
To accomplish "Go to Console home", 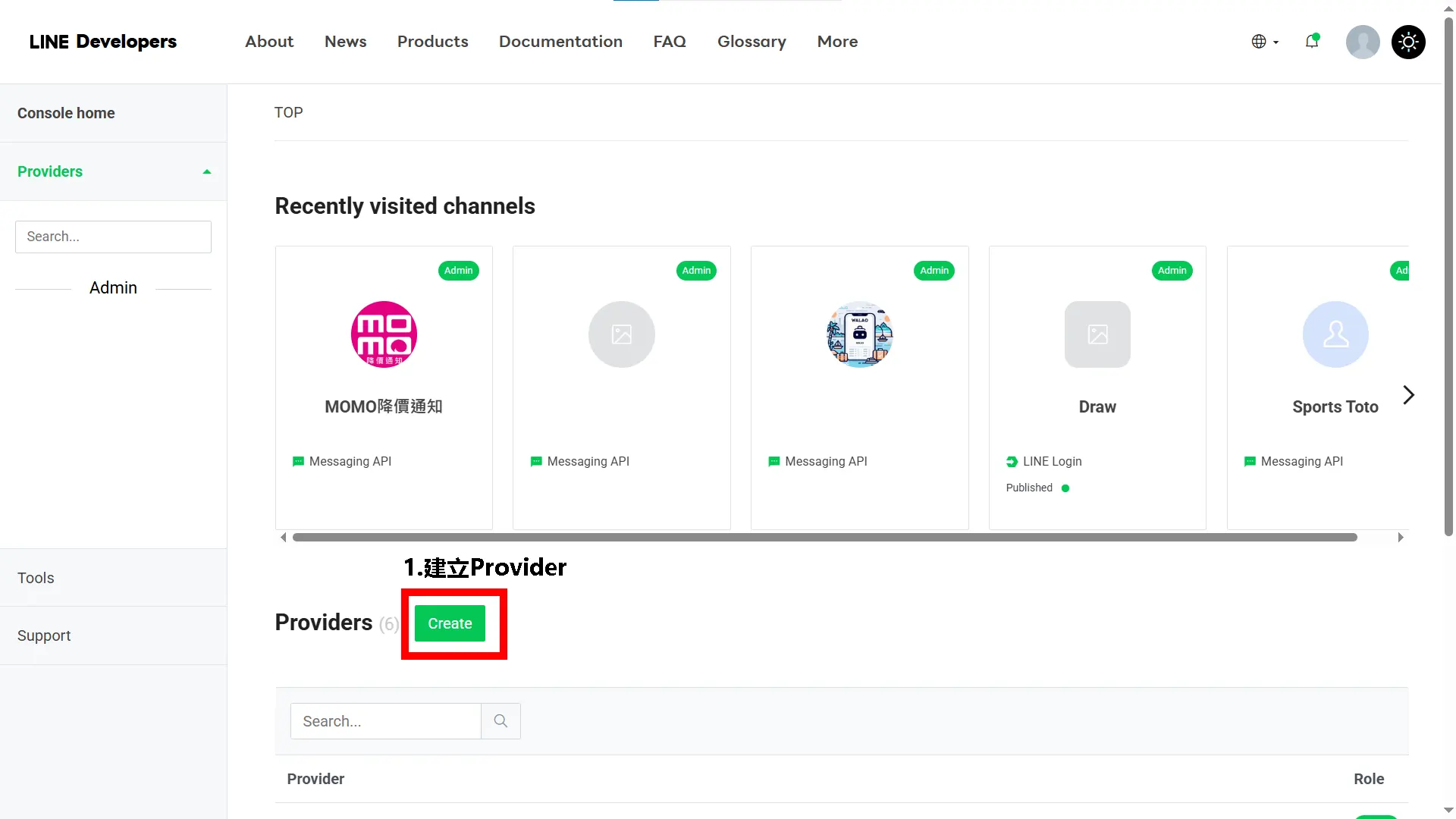I will coord(65,112).
